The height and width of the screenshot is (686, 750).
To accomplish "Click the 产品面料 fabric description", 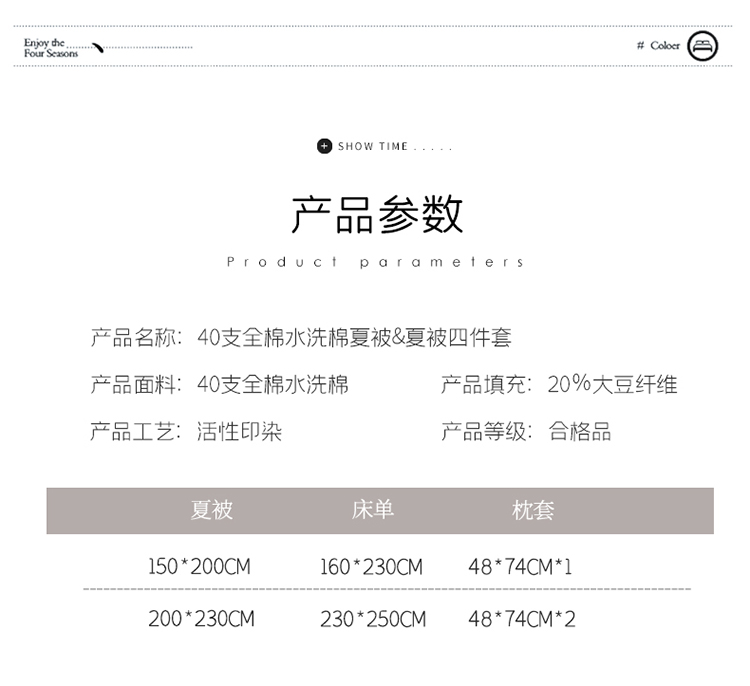I will point(219,384).
